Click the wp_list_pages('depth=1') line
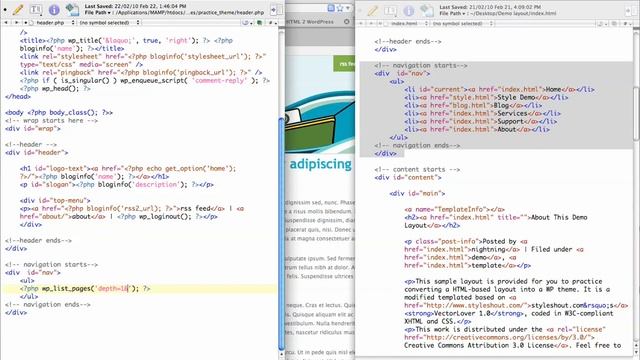This screenshot has width=640, height=360. pos(85,289)
